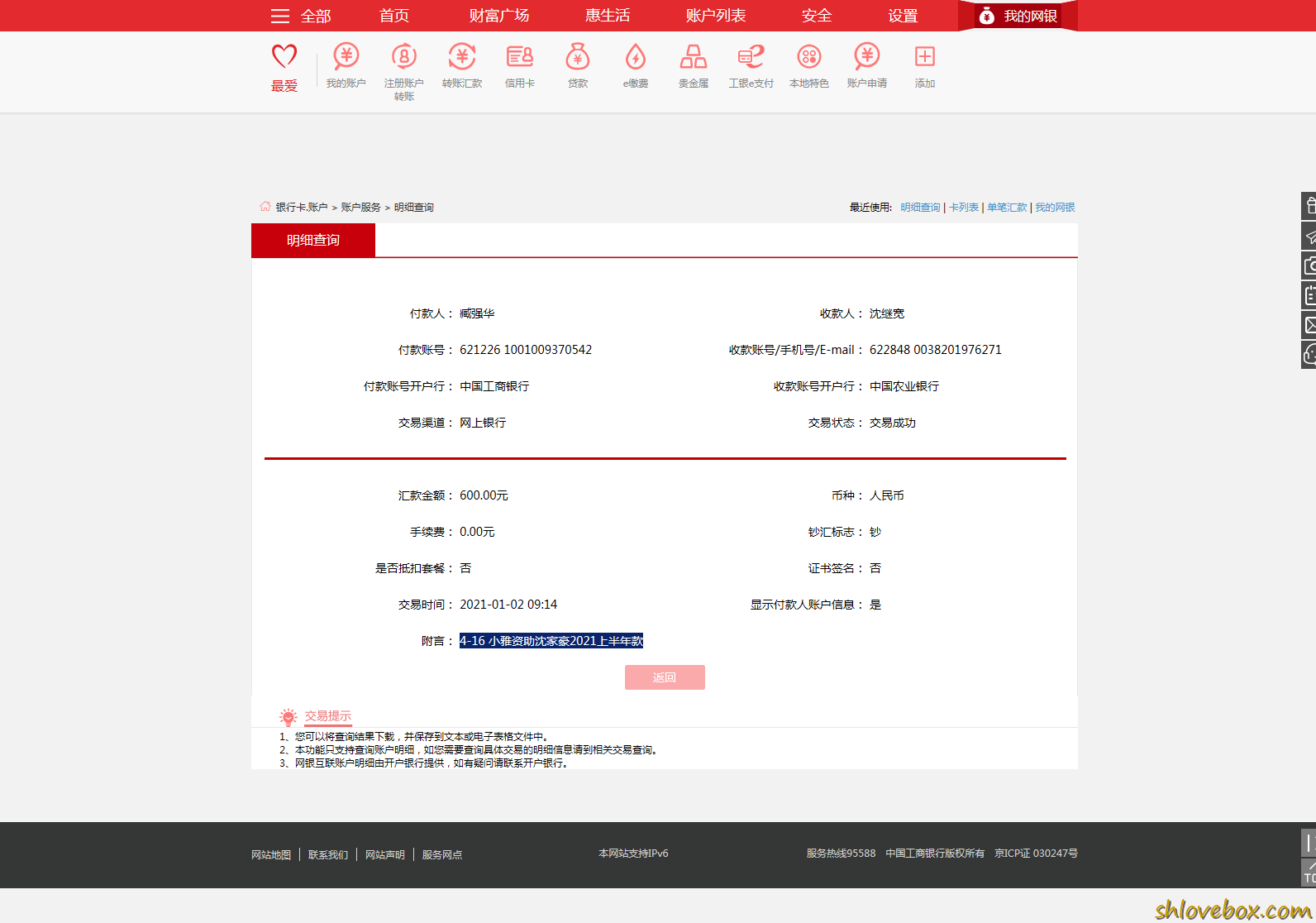Click footer link 网站地图
The width and height of the screenshot is (1316, 923).
click(271, 854)
